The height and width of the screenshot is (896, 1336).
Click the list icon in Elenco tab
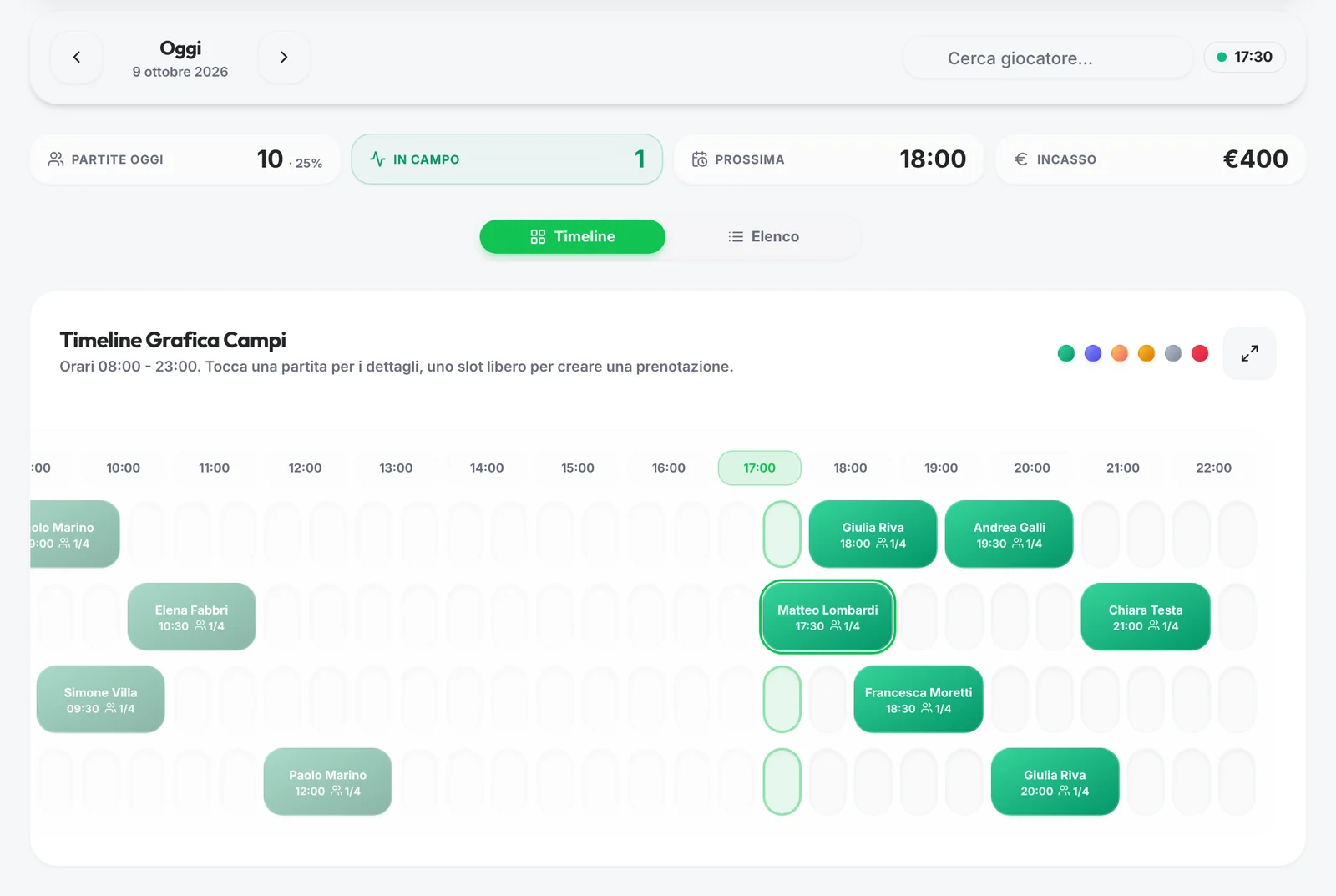[736, 237]
